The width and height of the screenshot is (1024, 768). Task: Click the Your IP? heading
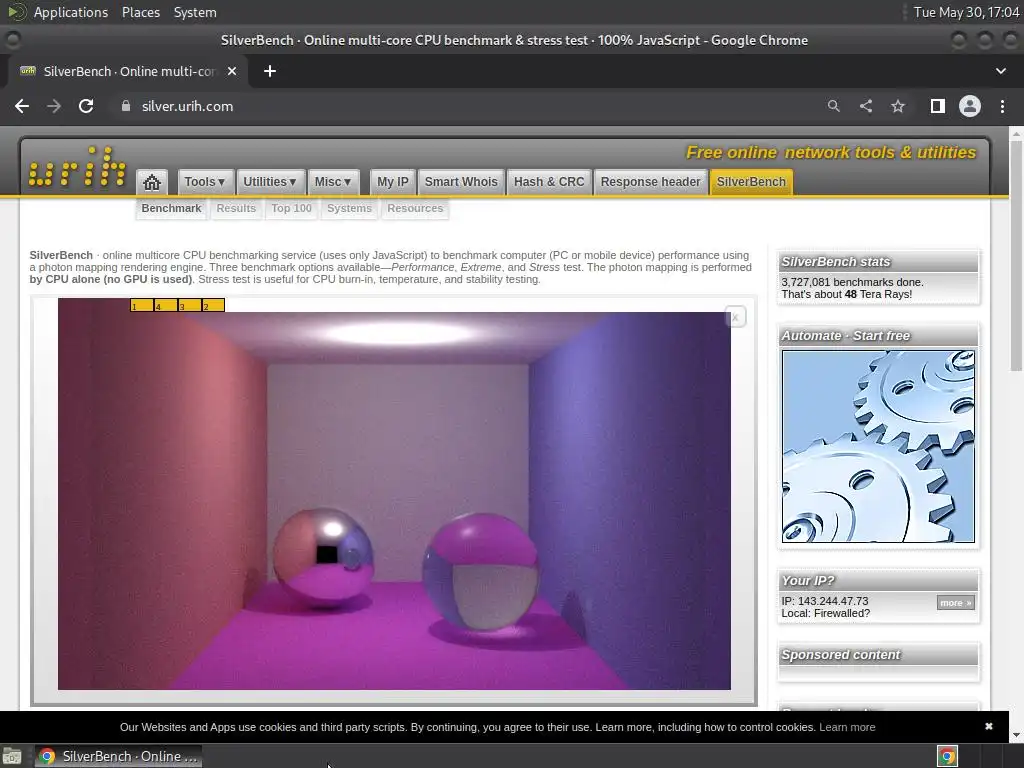(808, 581)
